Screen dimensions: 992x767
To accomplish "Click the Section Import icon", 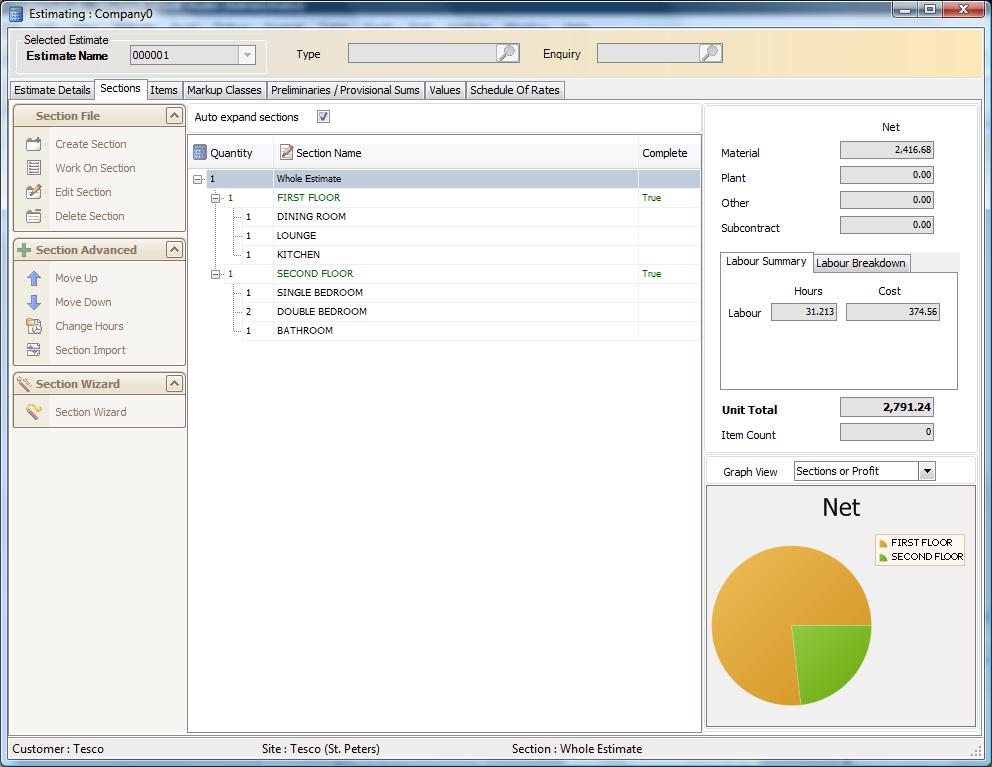I will [x=34, y=350].
